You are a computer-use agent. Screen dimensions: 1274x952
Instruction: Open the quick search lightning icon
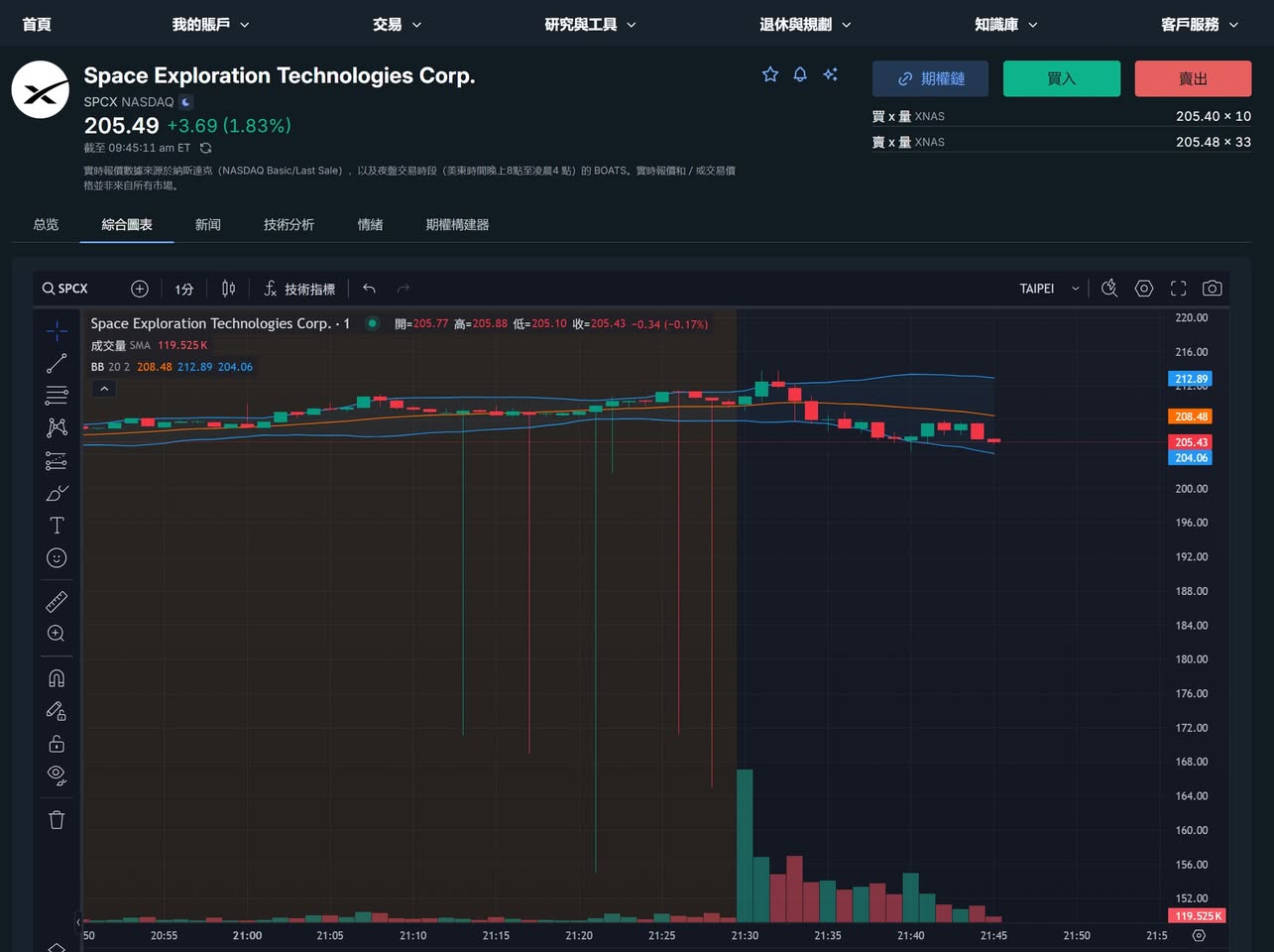(1109, 289)
